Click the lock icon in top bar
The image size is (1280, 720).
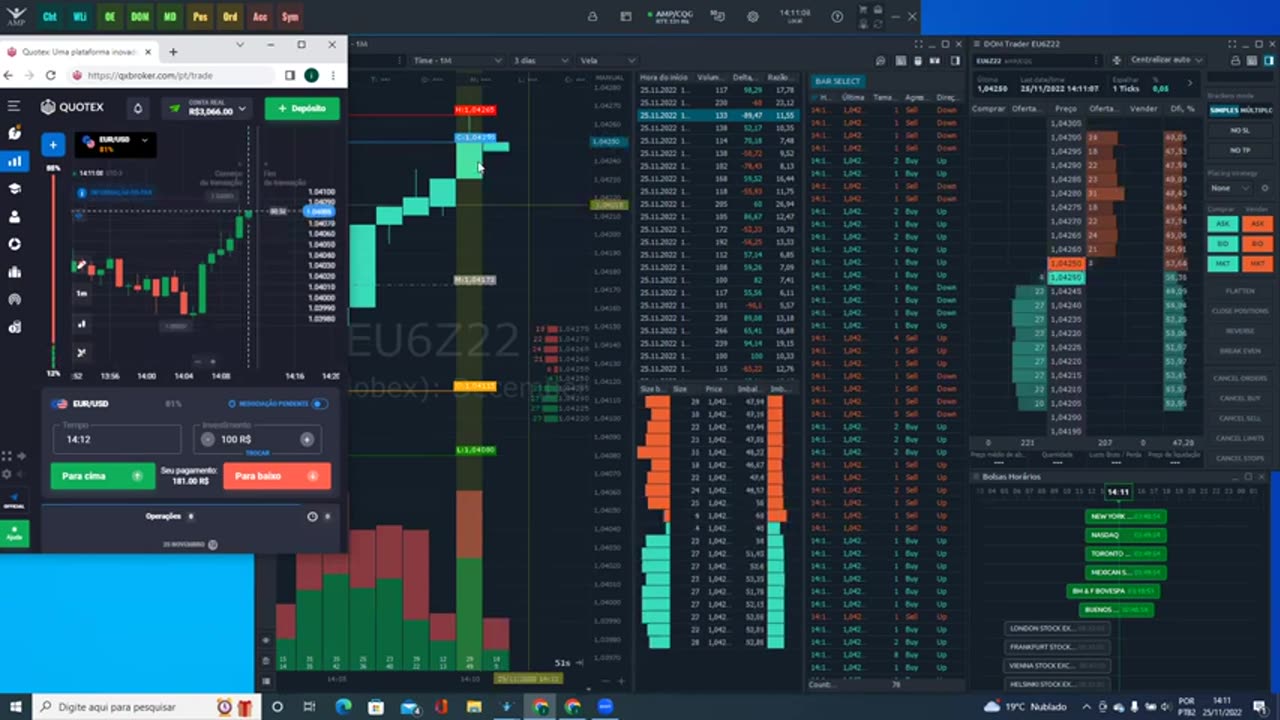(592, 16)
